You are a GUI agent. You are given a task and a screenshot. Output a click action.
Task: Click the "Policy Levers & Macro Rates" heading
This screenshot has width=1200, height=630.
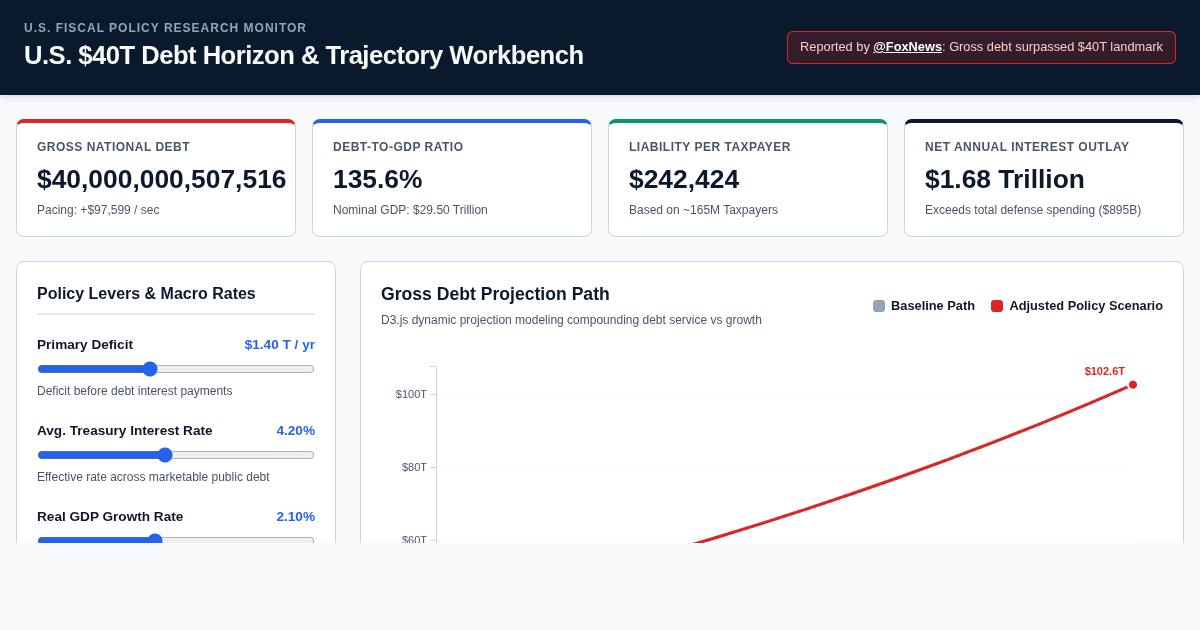(146, 294)
